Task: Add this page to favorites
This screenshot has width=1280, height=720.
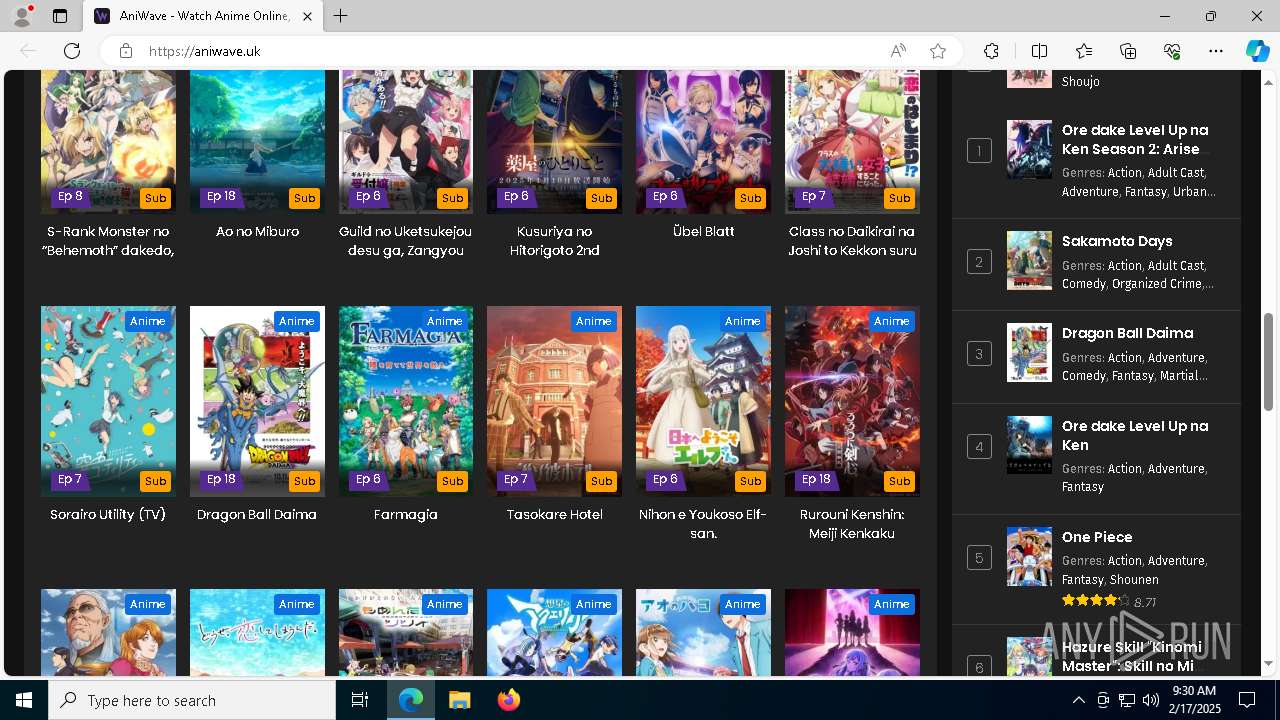Action: tap(938, 51)
